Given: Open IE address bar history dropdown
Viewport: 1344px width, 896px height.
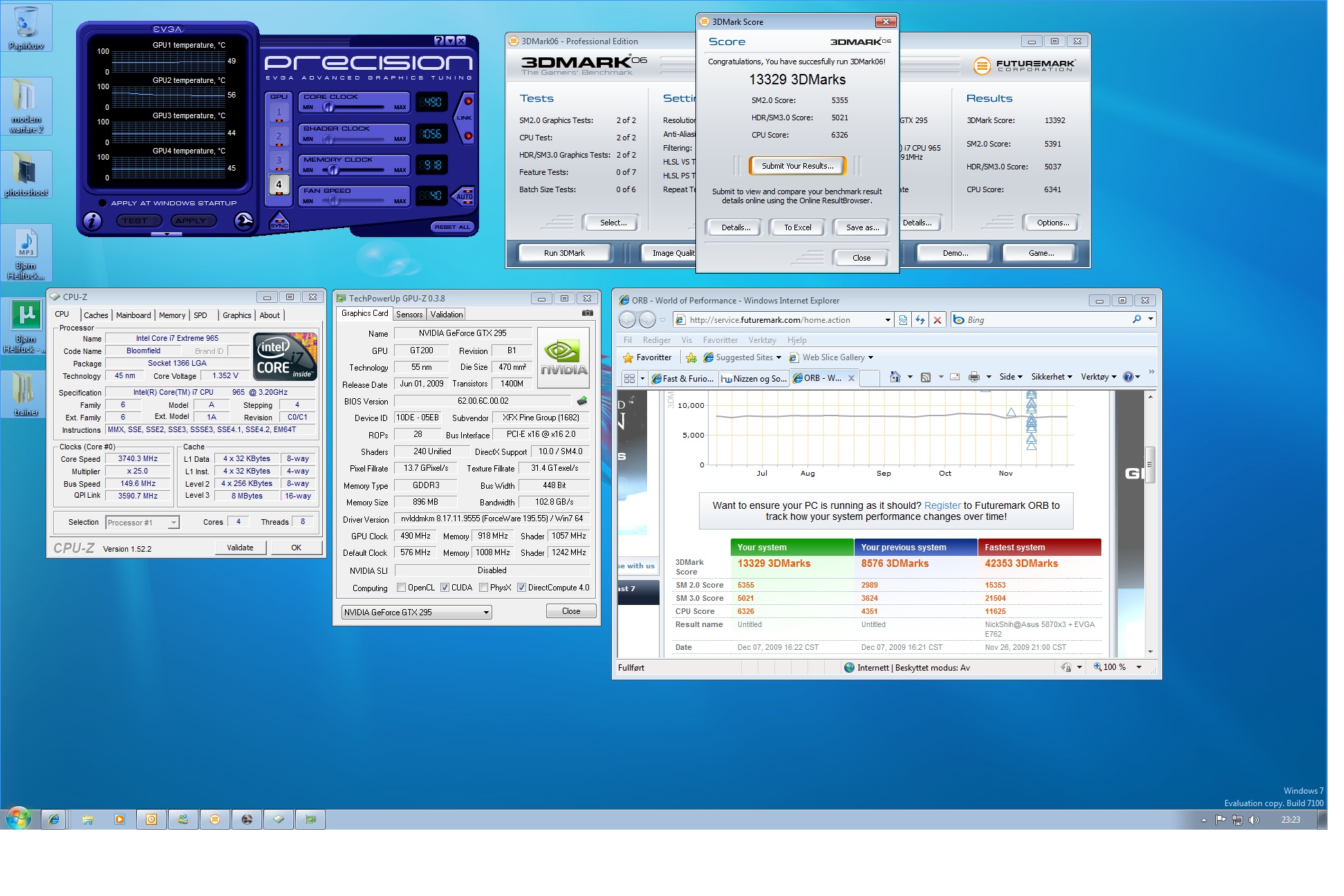Looking at the screenshot, I should tap(888, 320).
